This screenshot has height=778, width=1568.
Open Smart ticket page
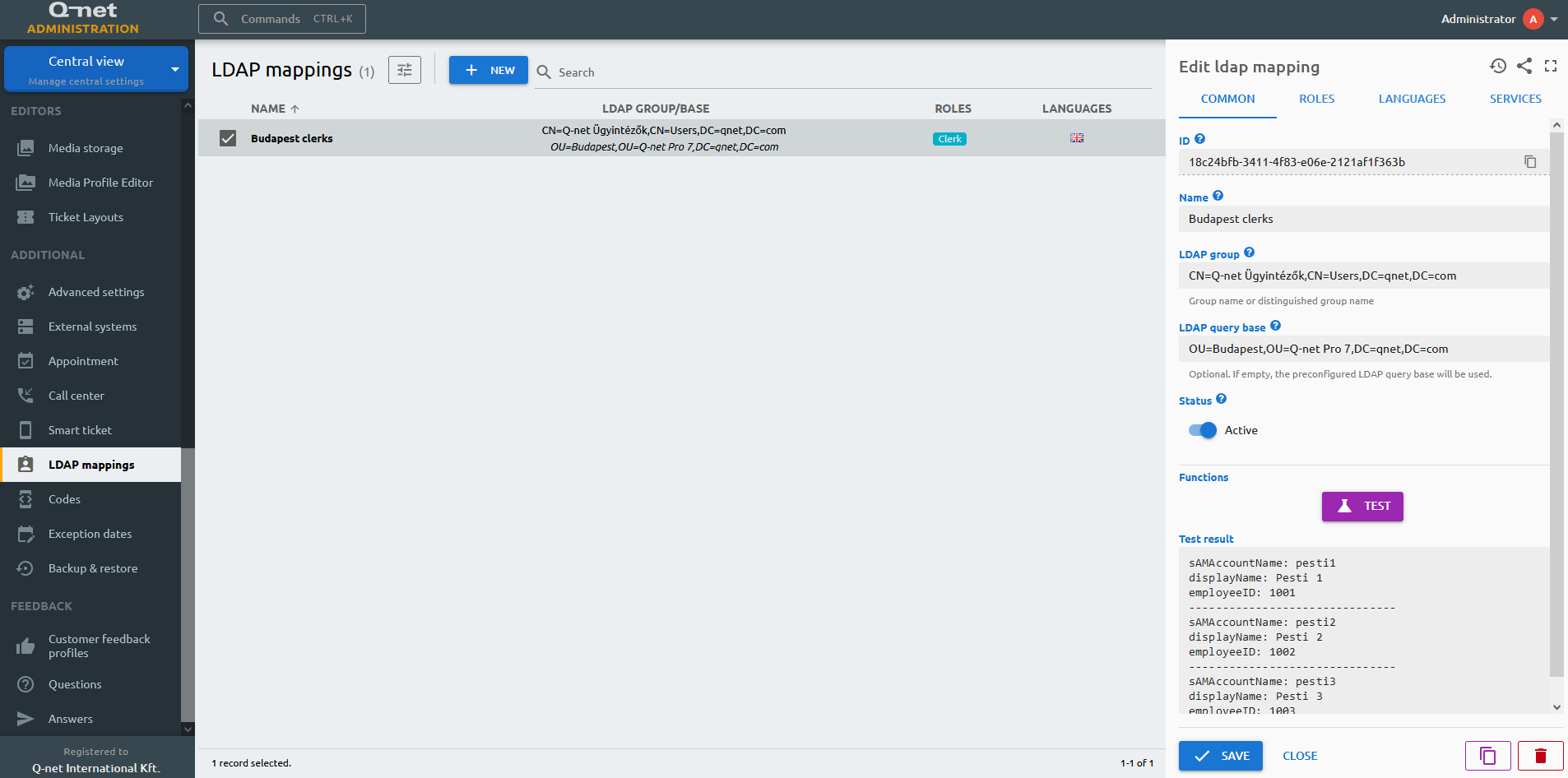pyautogui.click(x=90, y=430)
